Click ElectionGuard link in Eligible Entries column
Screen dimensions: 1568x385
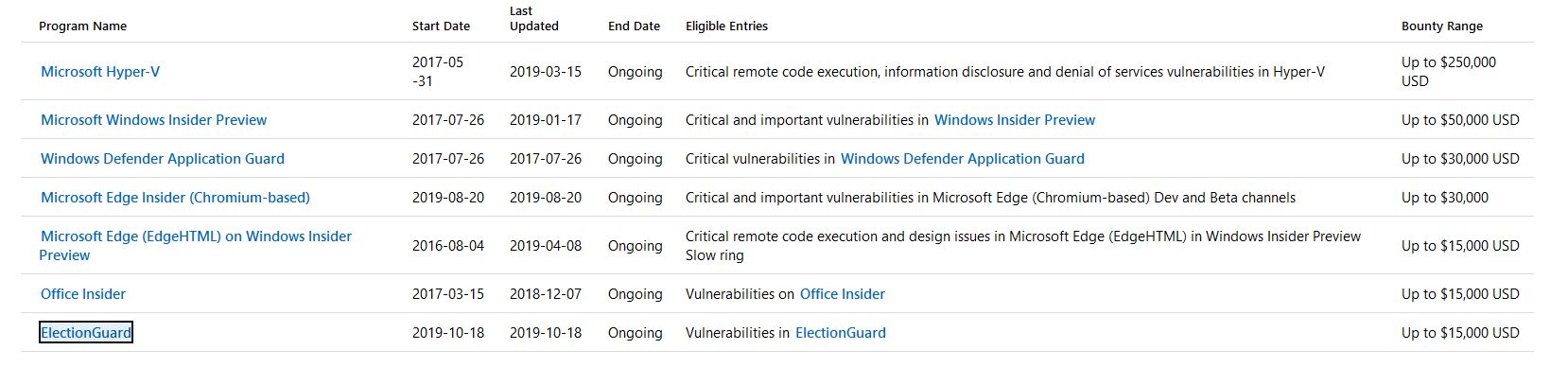[840, 333]
